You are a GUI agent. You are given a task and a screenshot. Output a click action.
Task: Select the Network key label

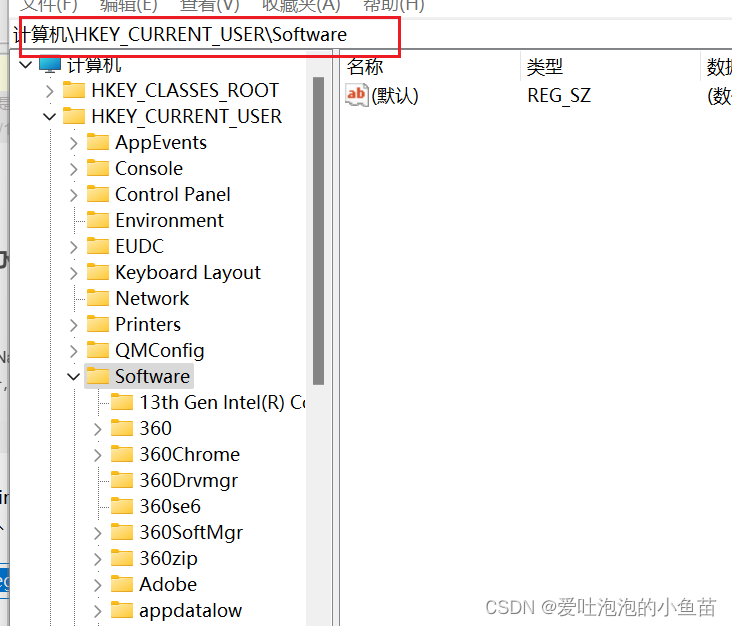point(152,298)
